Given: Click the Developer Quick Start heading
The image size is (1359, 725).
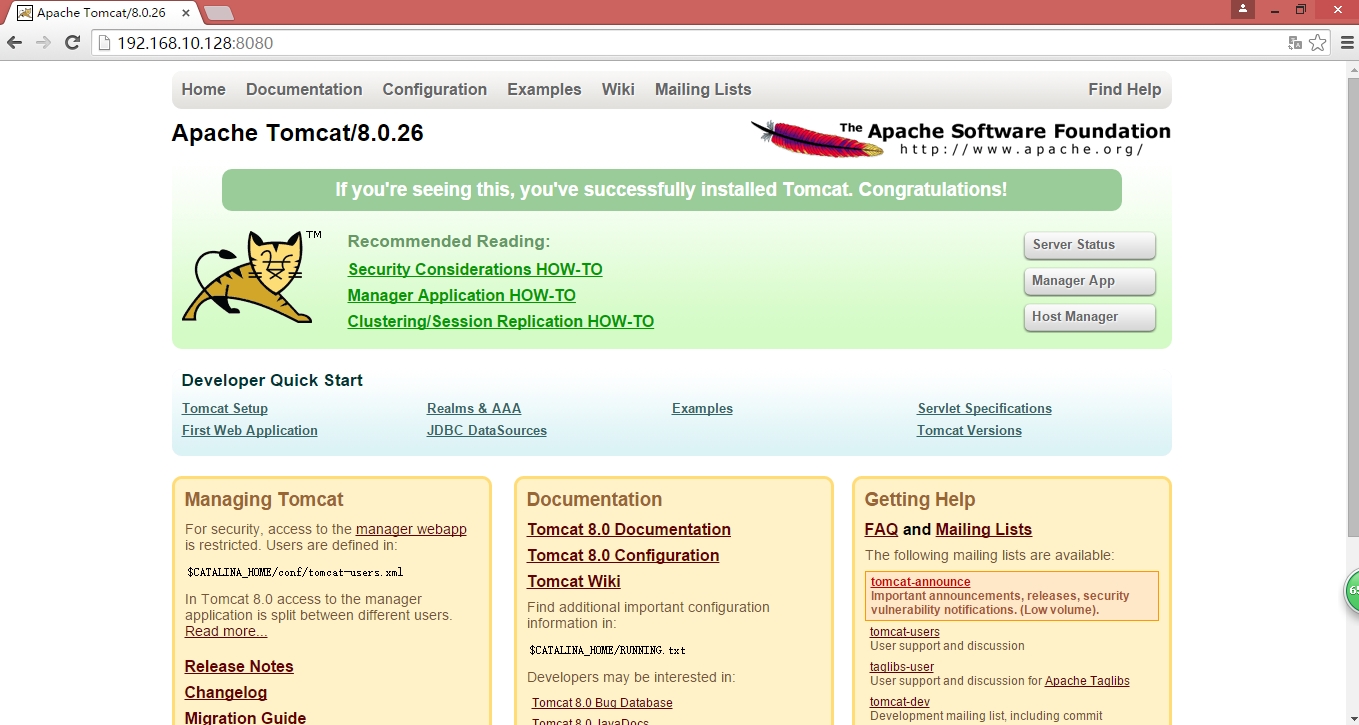Looking at the screenshot, I should [x=272, y=380].
